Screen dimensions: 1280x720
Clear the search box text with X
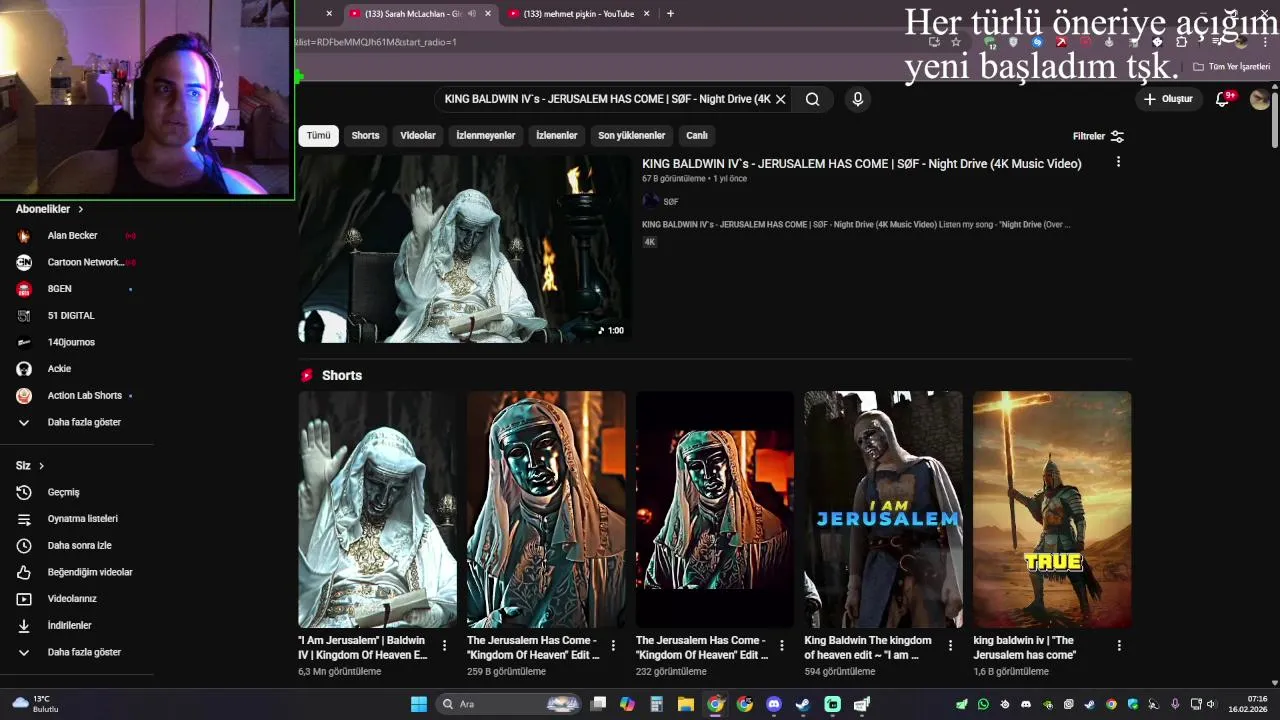pyautogui.click(x=781, y=99)
